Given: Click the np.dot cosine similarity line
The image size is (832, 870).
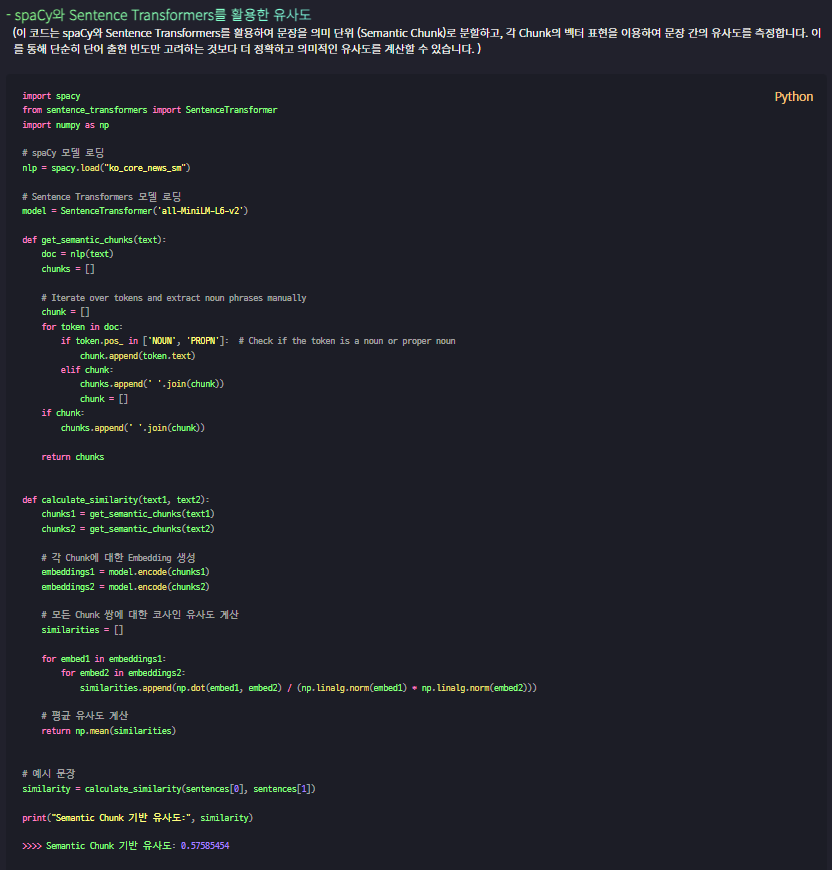Looking at the screenshot, I should 308,687.
